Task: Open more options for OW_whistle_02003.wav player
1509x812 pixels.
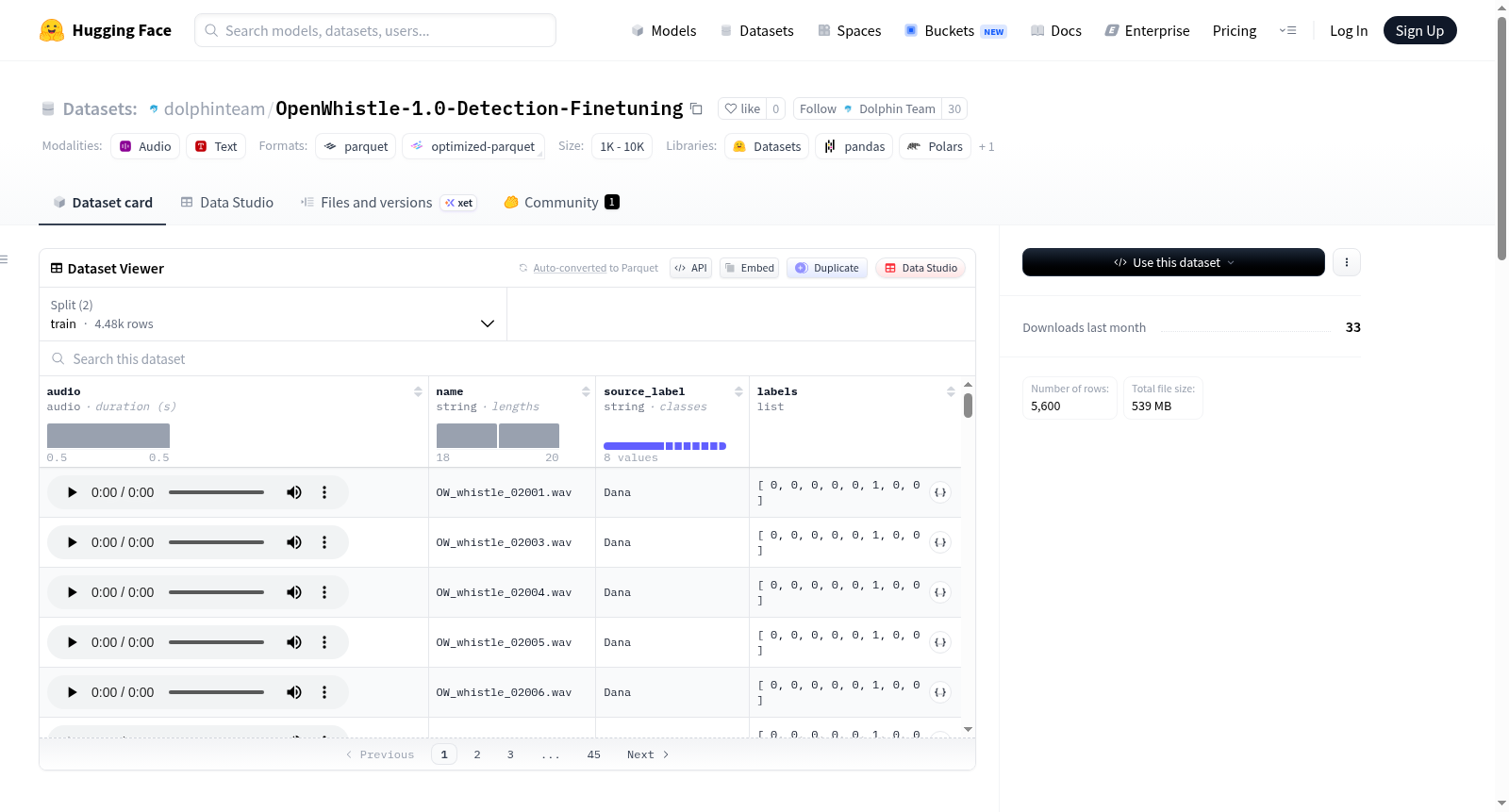Action: click(x=324, y=542)
